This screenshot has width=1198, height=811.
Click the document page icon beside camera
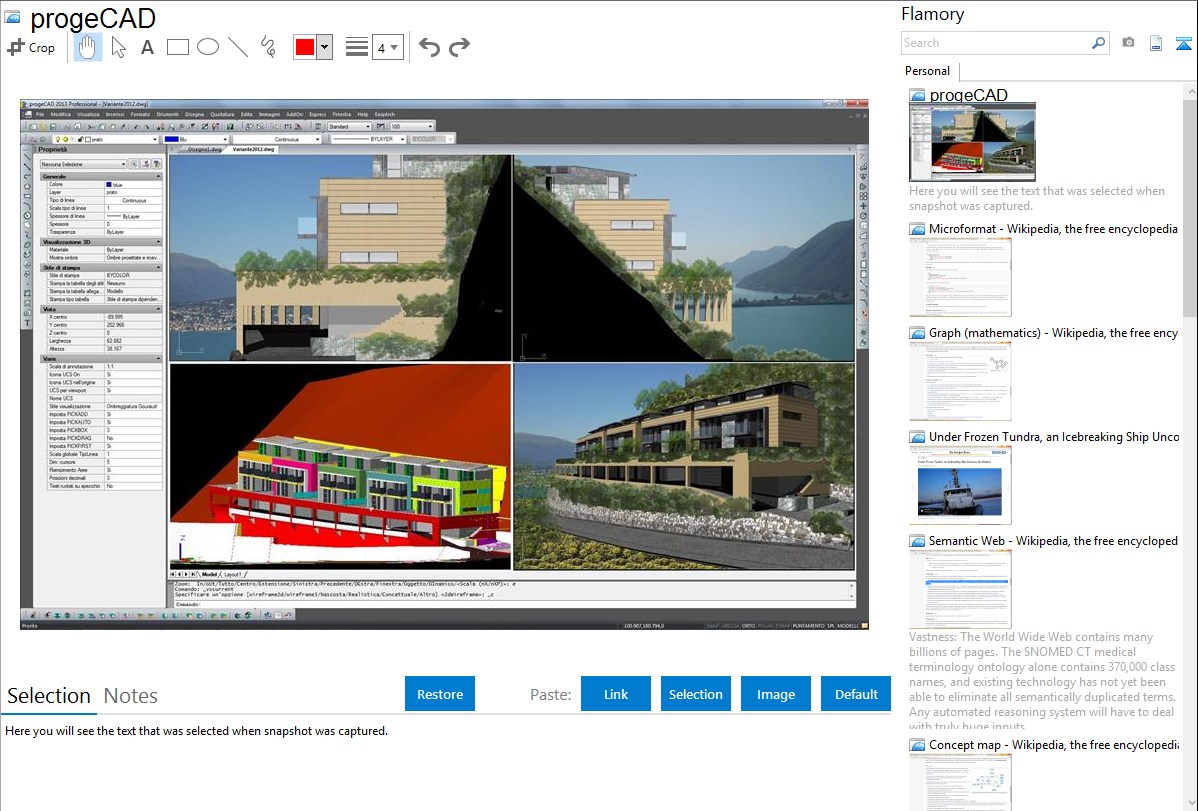pyautogui.click(x=1156, y=43)
